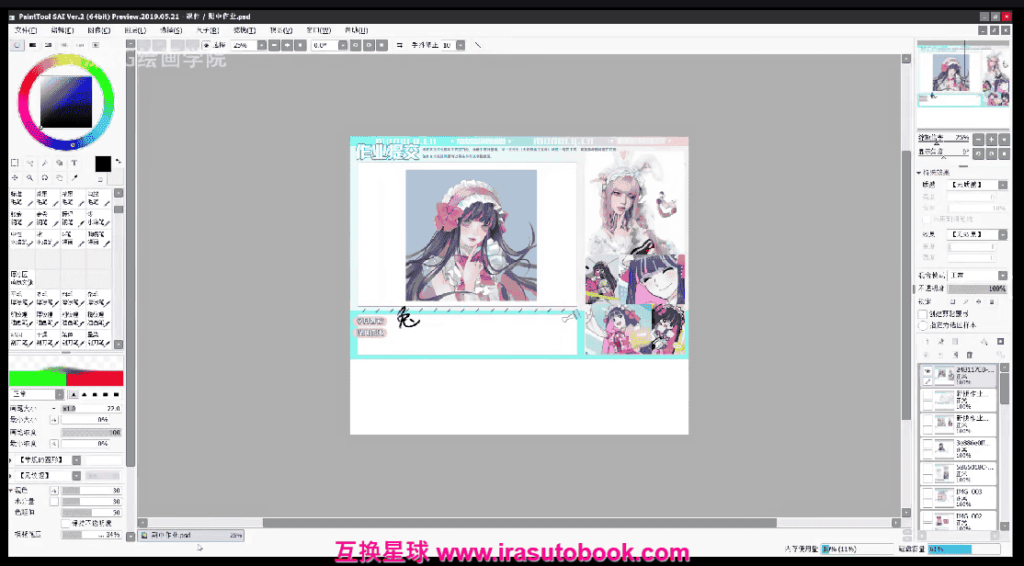The height and width of the screenshot is (566, 1024).
Task: Rotate canvas clockwise in top toolbar
Action: [368, 45]
